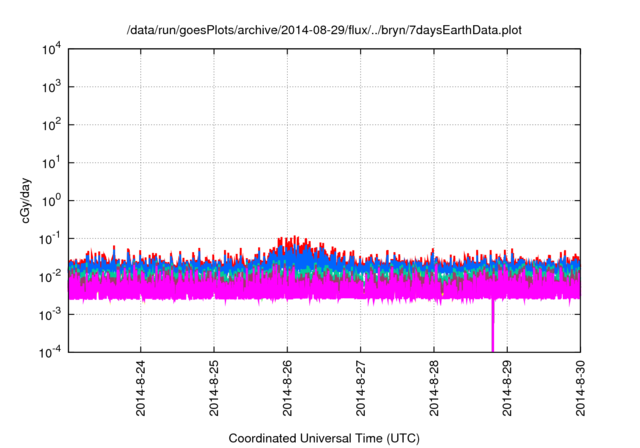640x448 pixels.
Task: Click the magenta downward spike before 2014-8-29
Action: (492, 328)
